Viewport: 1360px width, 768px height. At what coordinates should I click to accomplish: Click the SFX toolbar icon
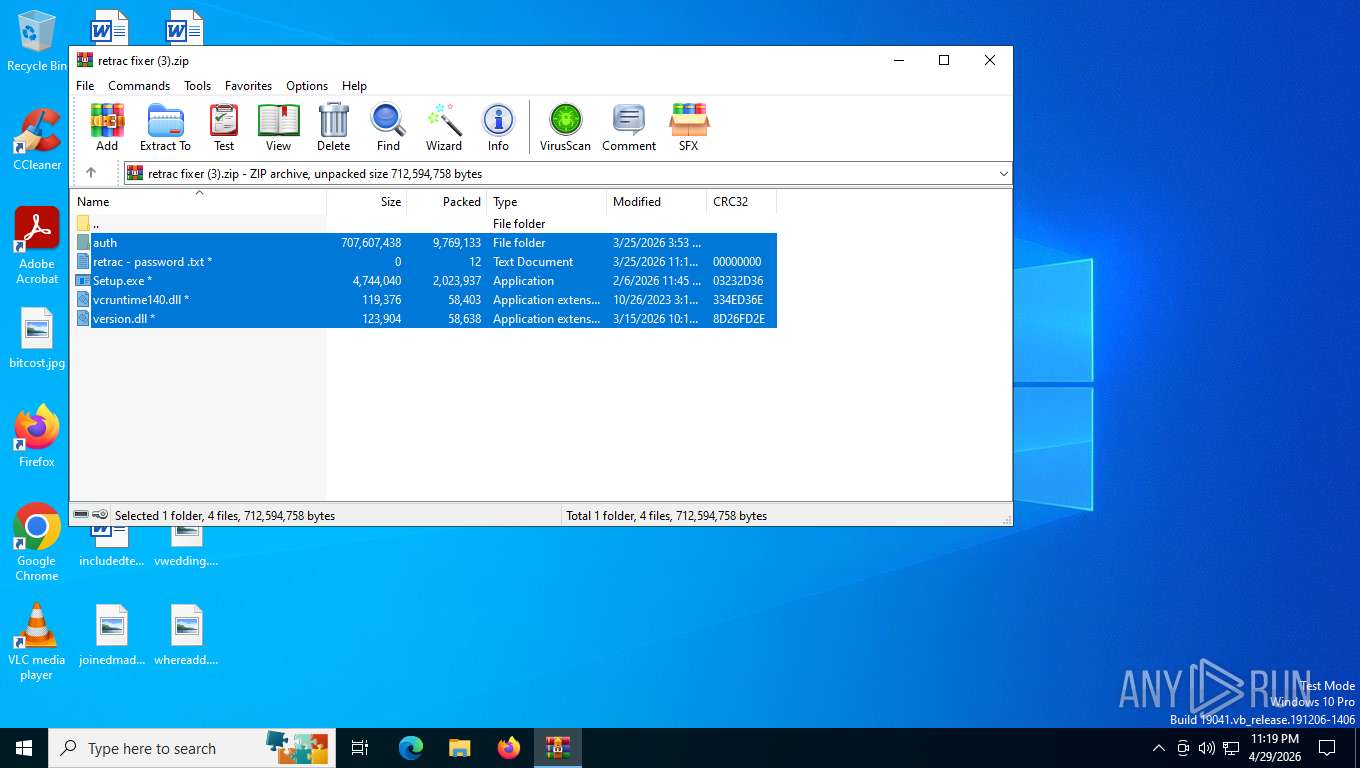tap(689, 127)
